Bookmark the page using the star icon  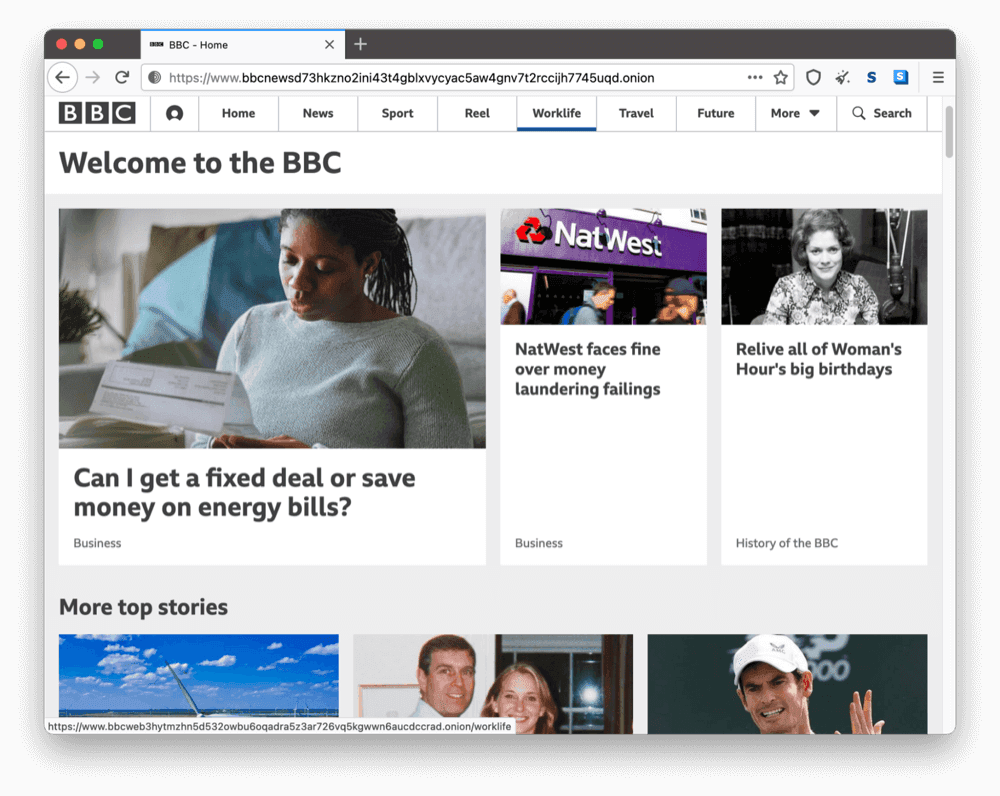point(782,77)
